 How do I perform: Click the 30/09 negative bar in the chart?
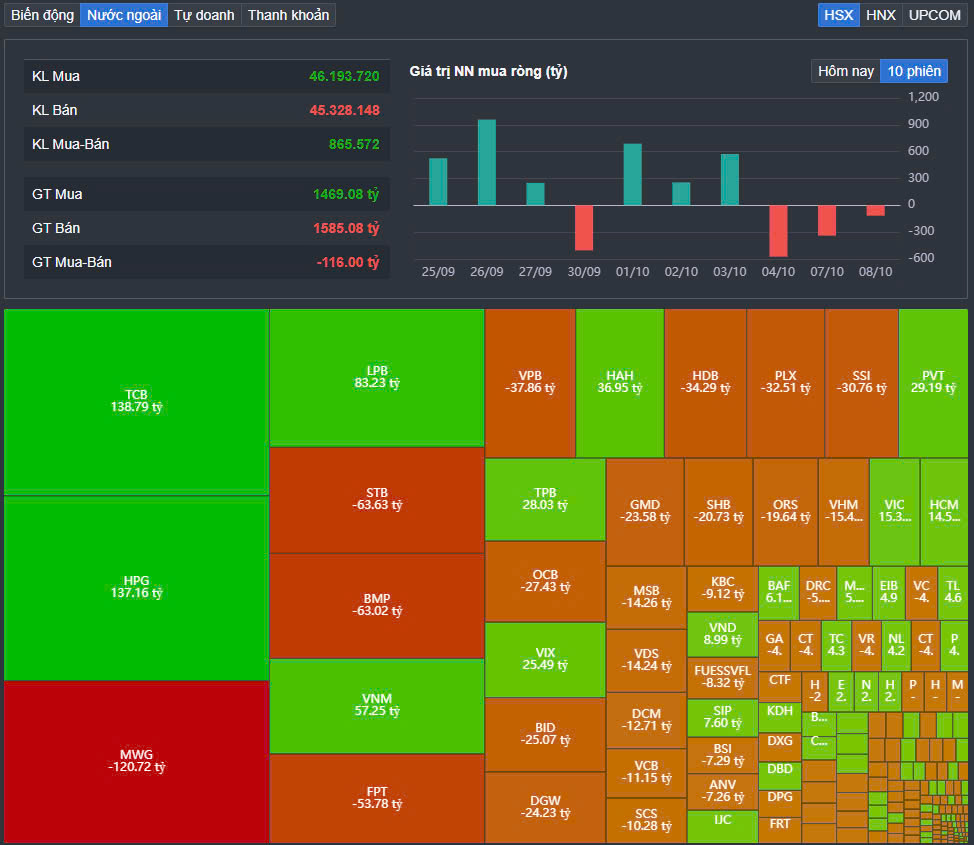pos(584,227)
